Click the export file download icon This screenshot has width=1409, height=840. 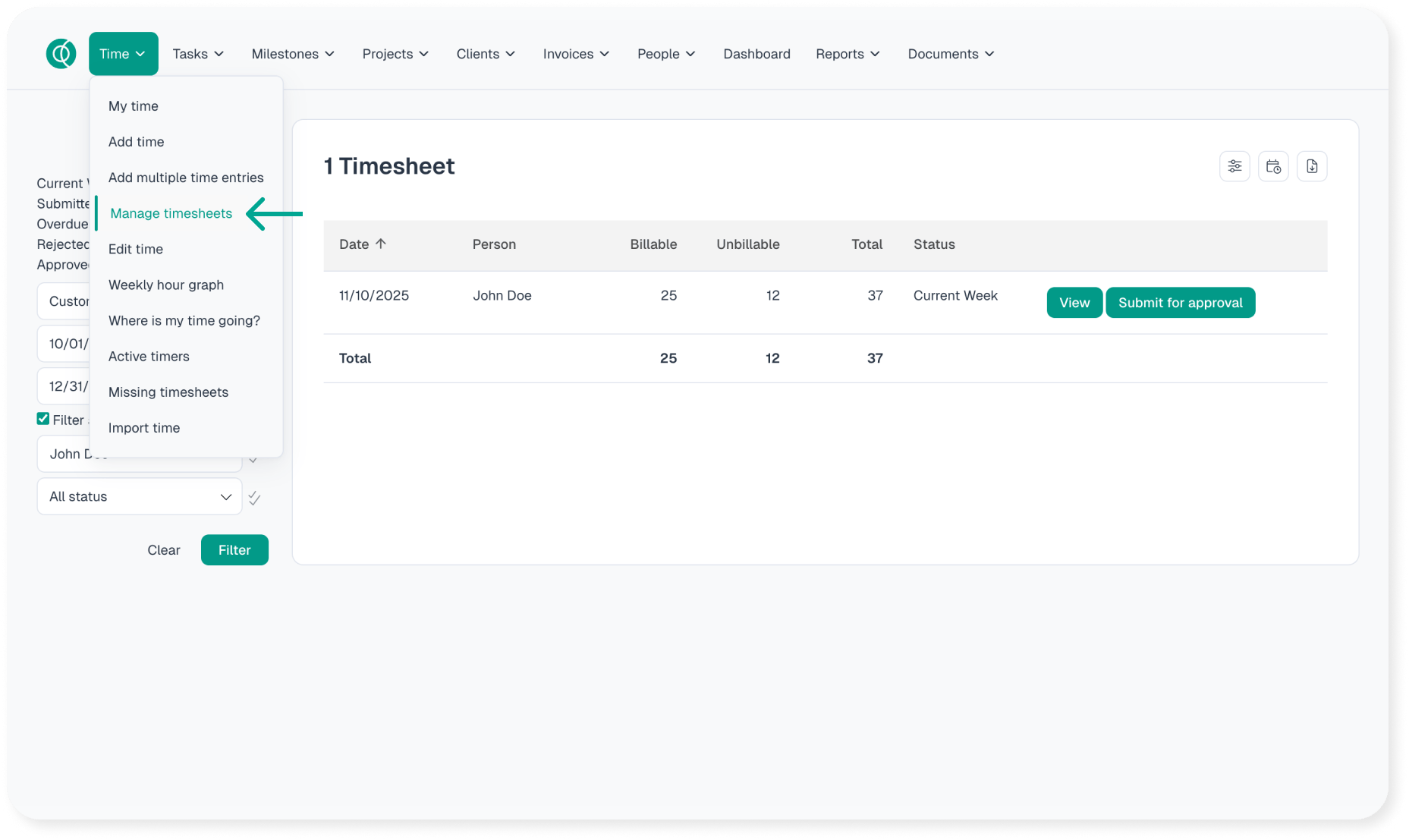click(1312, 166)
